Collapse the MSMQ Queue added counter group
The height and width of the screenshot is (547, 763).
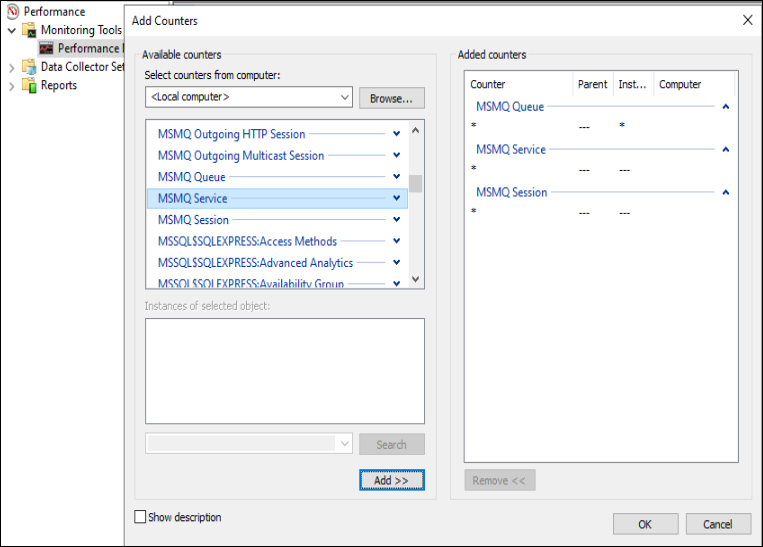click(726, 107)
